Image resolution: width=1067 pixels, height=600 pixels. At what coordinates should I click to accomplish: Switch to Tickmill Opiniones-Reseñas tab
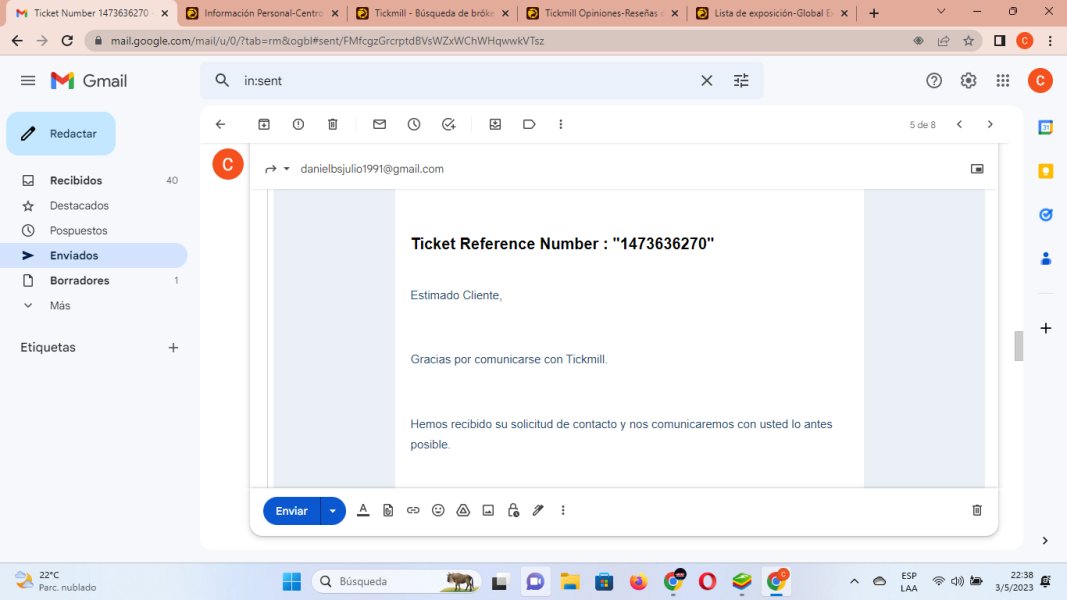[x=604, y=13]
